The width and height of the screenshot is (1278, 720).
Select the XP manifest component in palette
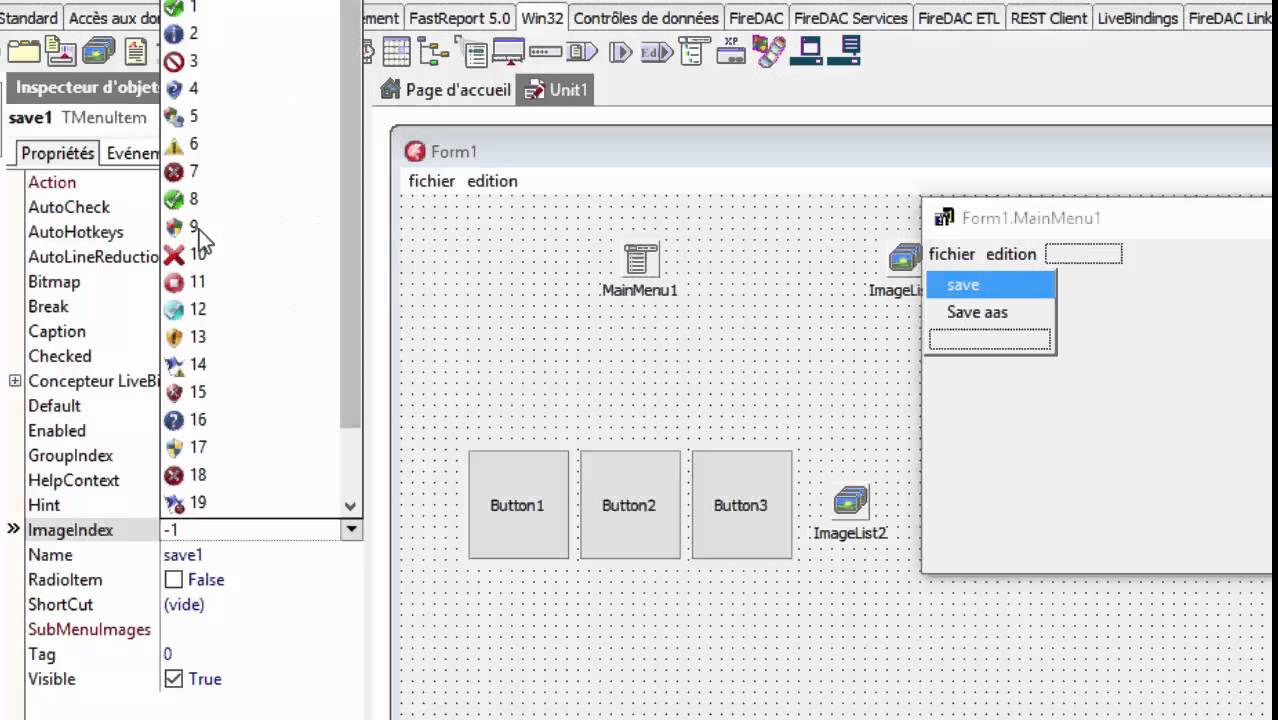(x=731, y=50)
